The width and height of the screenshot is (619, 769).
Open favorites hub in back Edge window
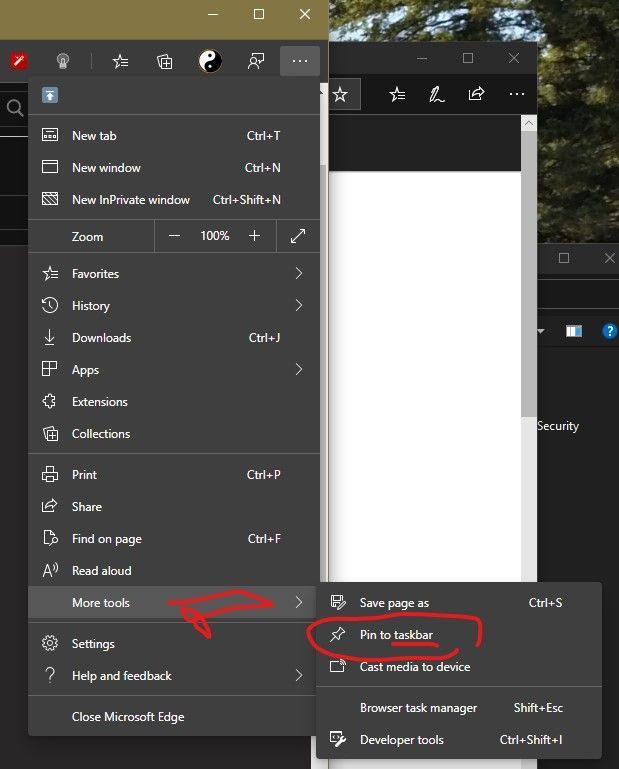[397, 94]
